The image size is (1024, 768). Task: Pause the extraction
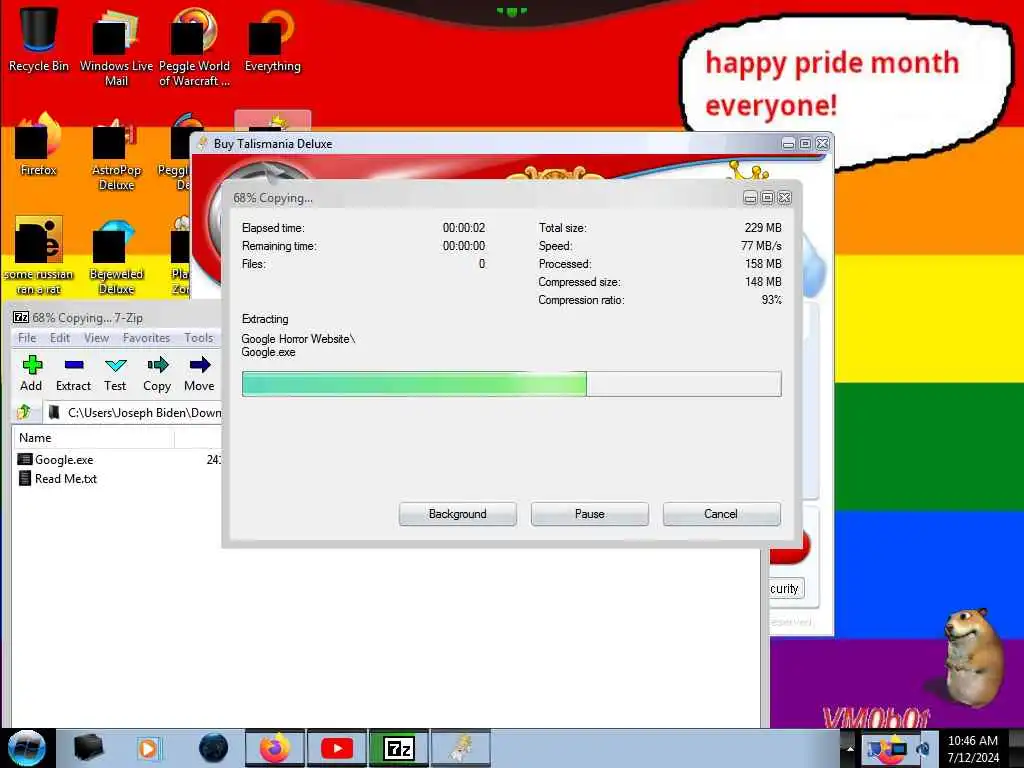point(590,514)
